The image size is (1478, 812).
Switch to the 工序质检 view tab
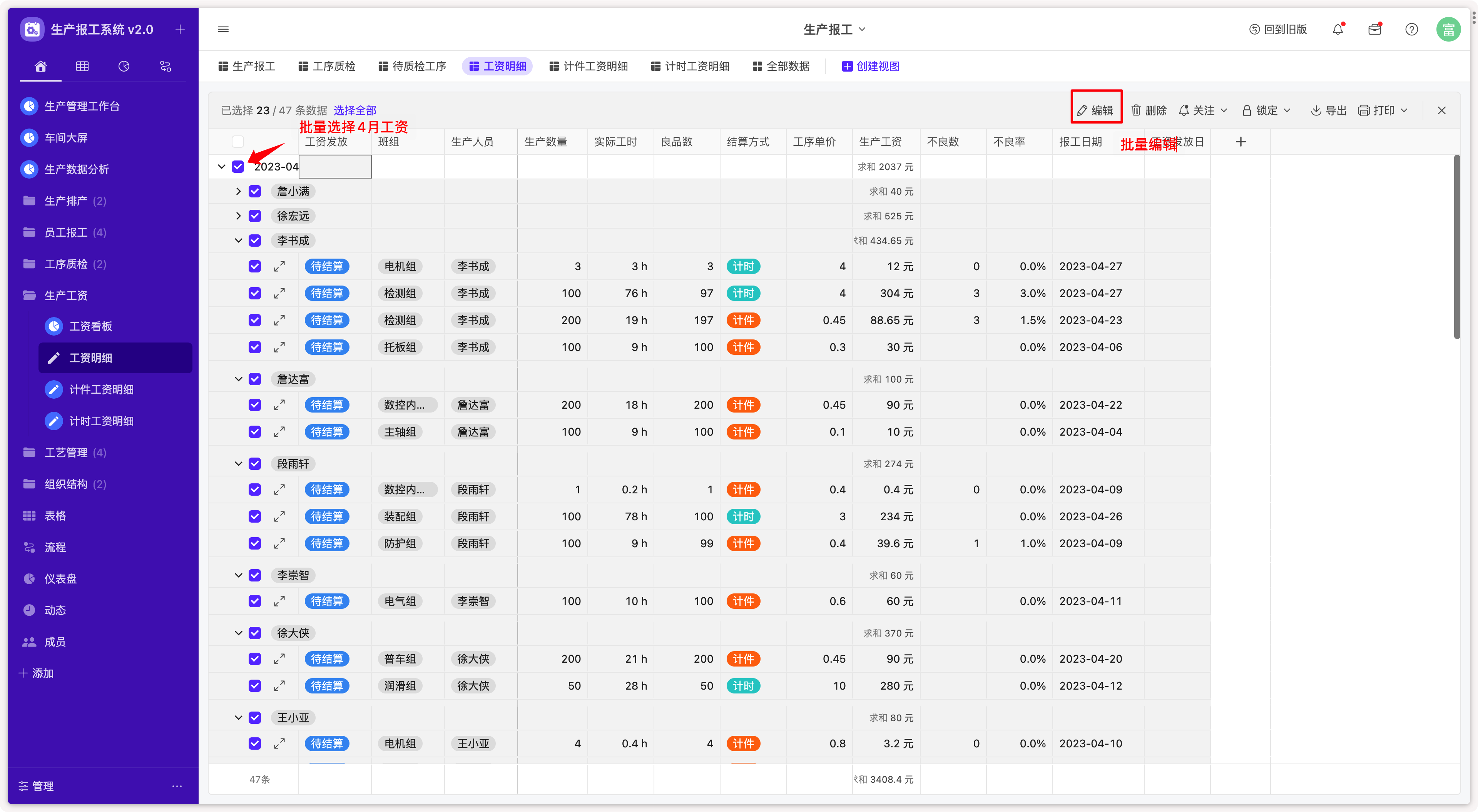327,66
